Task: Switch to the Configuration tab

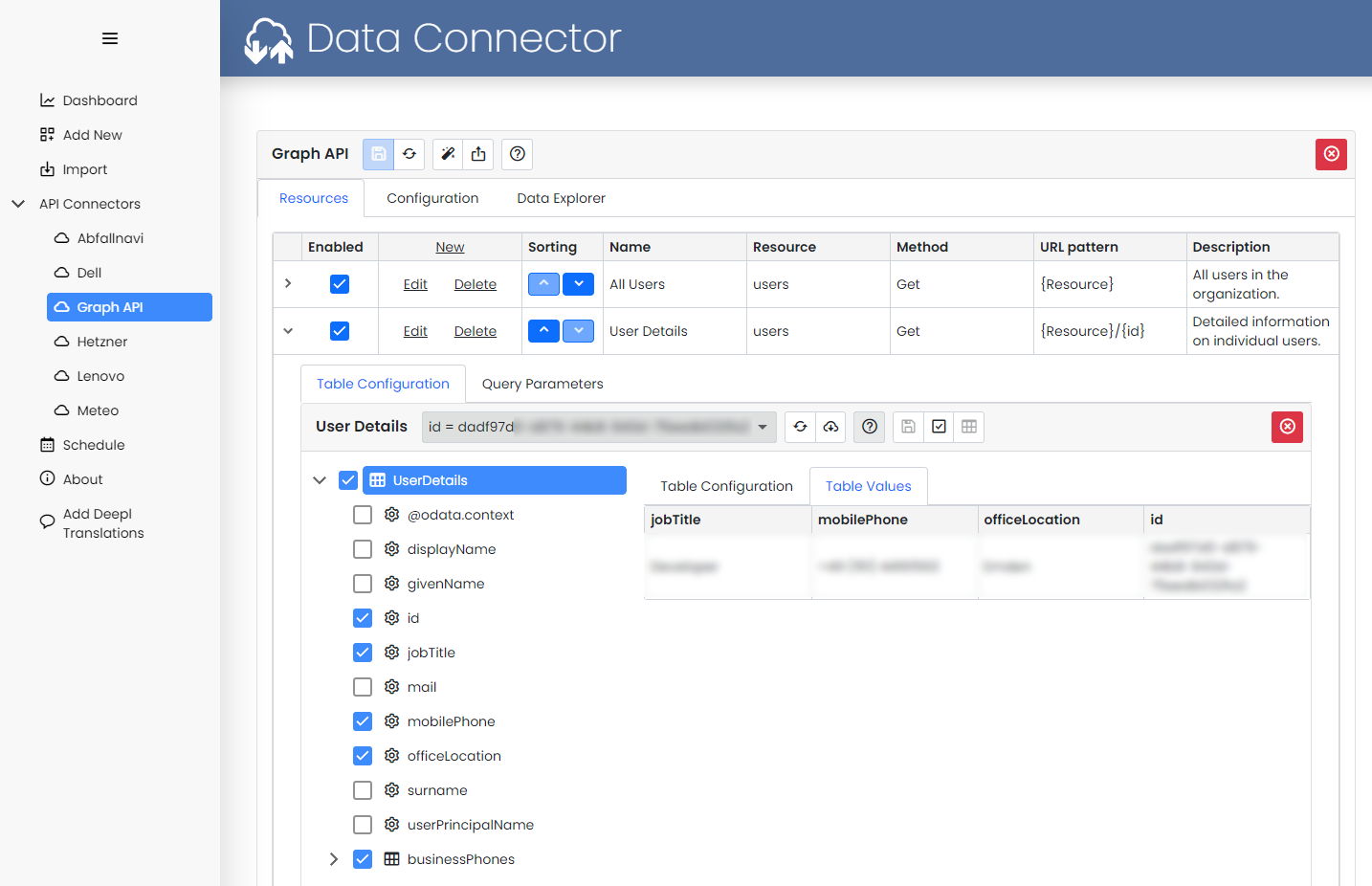Action: 432,198
